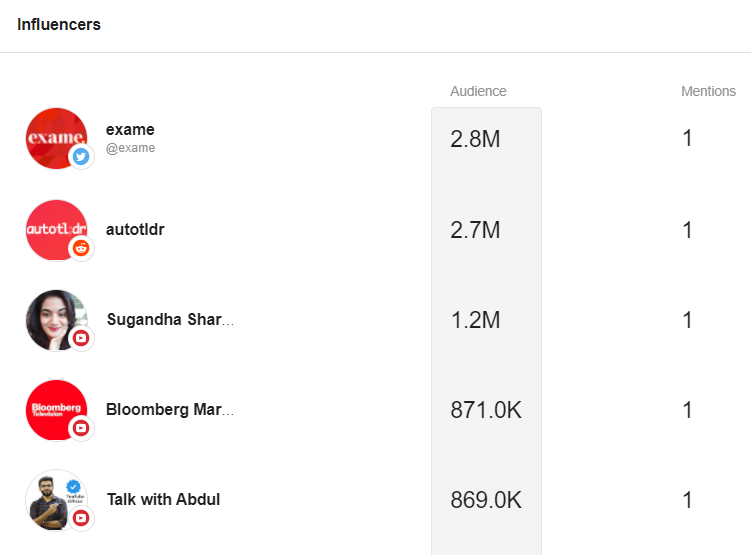
Task: Open the Bloomberg Mar... name link
Action: click(x=170, y=409)
